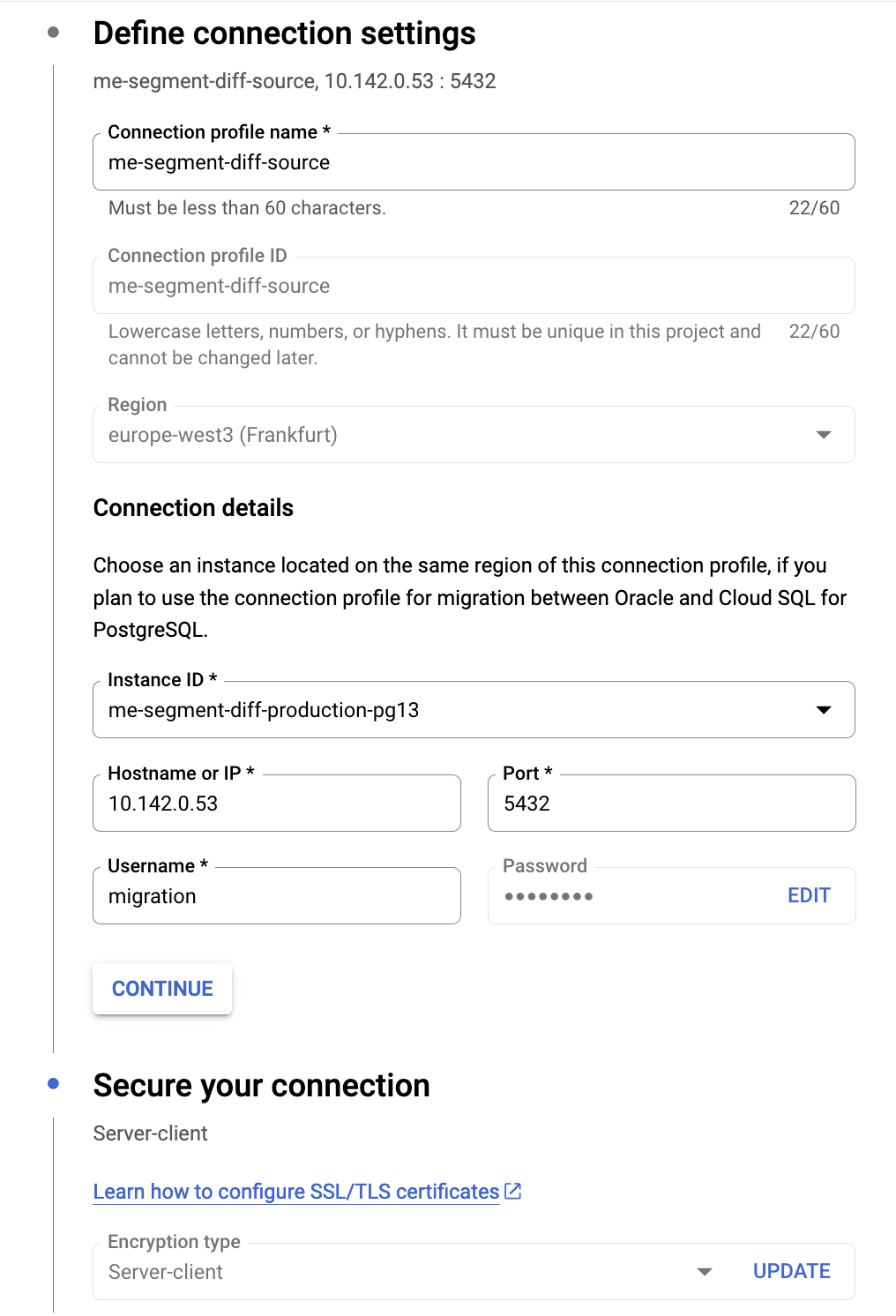Open 'Learn how to configure SSL/TLS certificates'

[x=295, y=1191]
